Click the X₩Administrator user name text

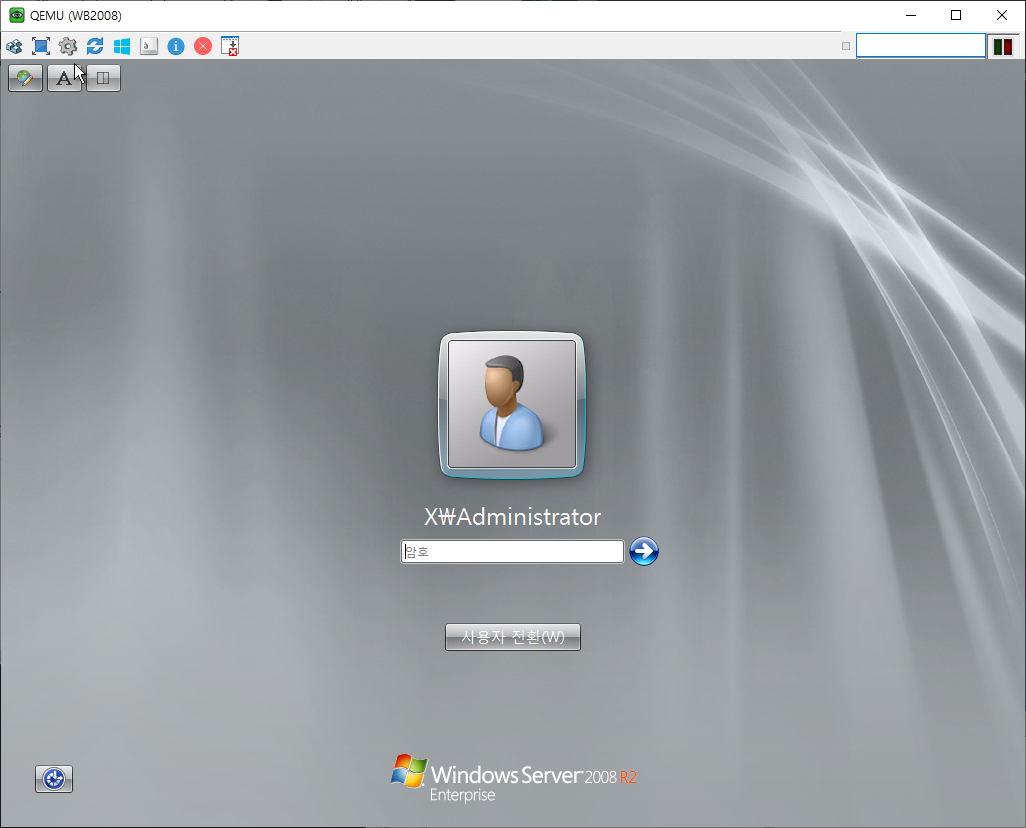512,517
